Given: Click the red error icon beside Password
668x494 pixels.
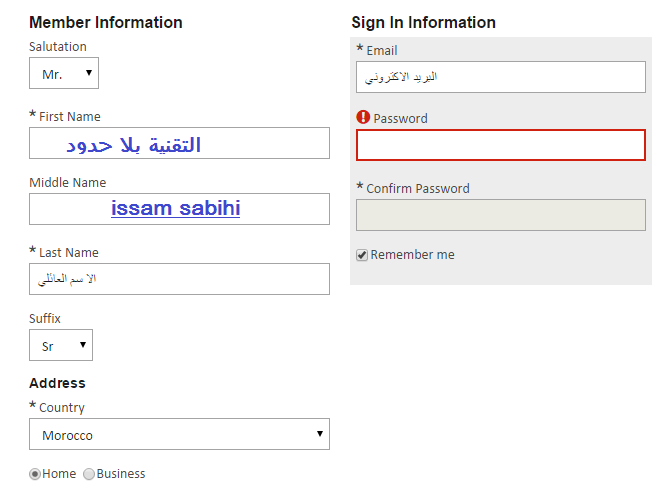Looking at the screenshot, I should point(363,117).
